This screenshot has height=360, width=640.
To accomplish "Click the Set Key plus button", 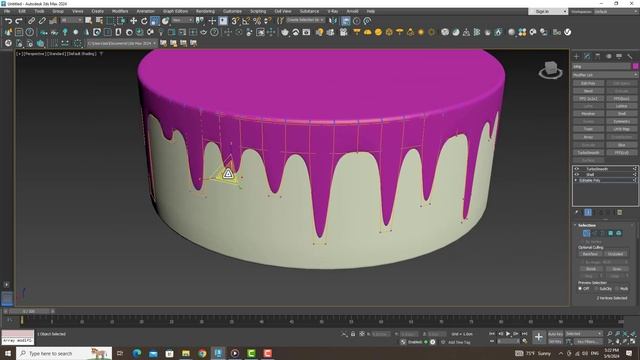I will [x=539, y=337].
